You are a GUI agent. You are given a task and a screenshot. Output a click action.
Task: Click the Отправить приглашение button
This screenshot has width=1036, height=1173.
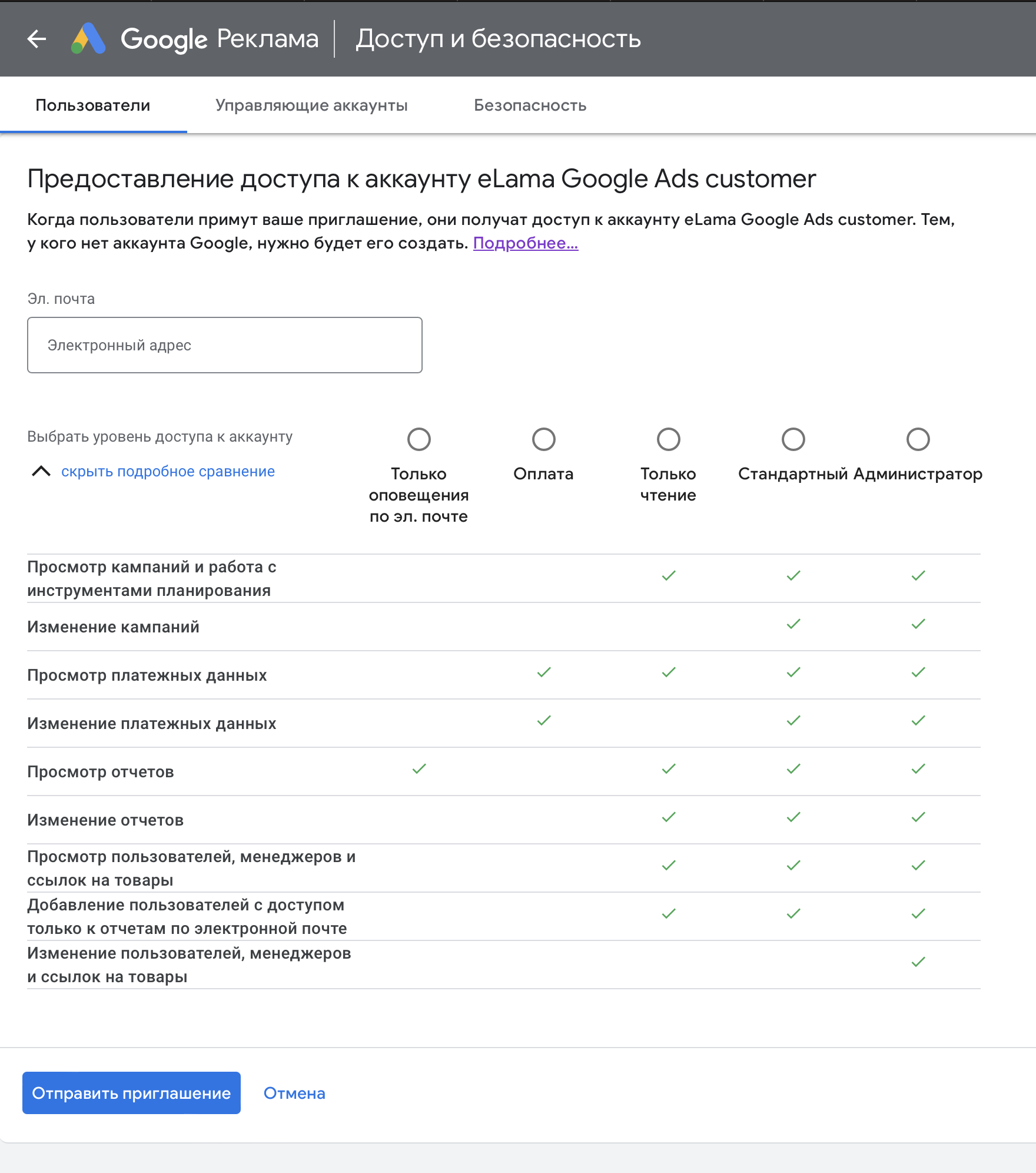131,1093
